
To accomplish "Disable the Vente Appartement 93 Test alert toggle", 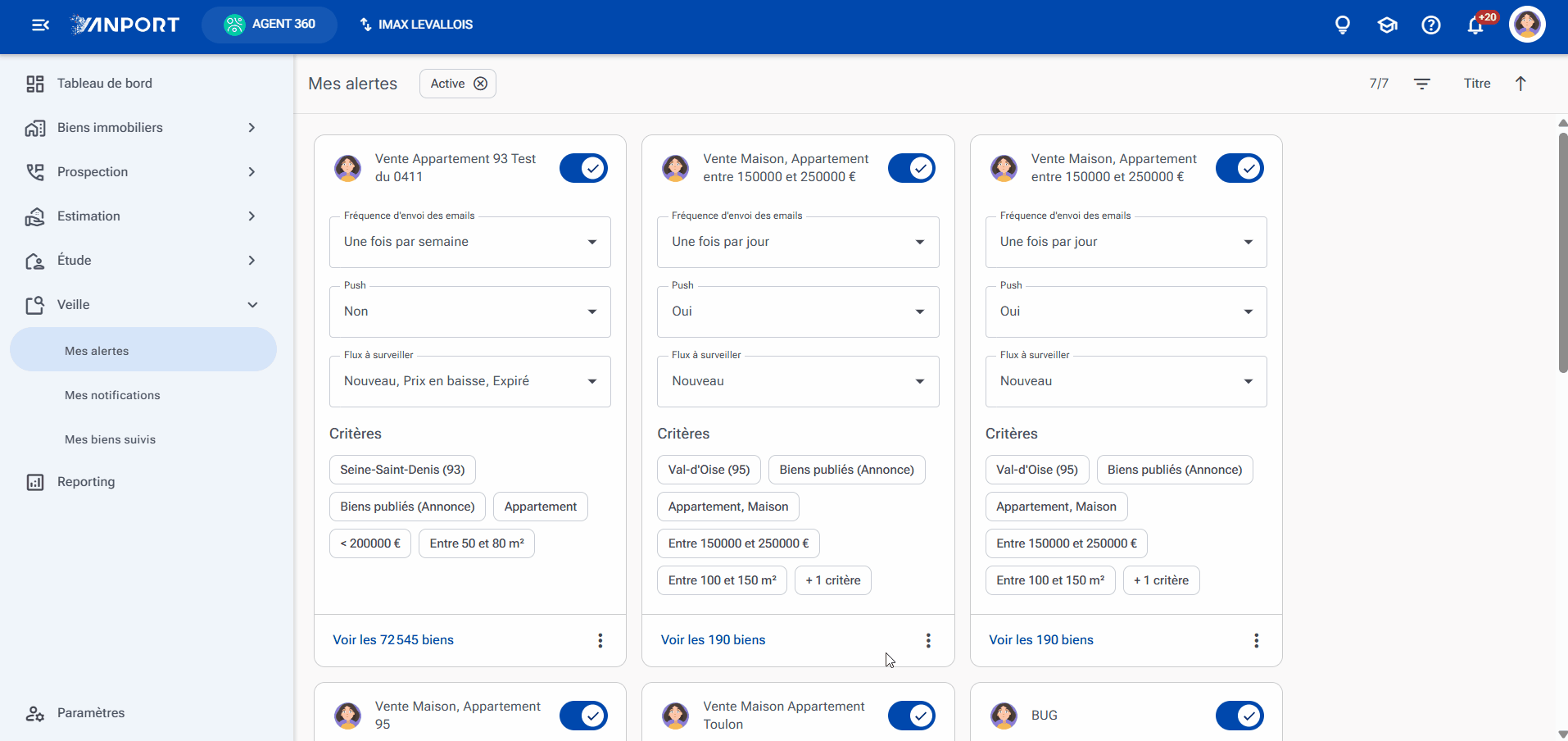I will [x=583, y=168].
